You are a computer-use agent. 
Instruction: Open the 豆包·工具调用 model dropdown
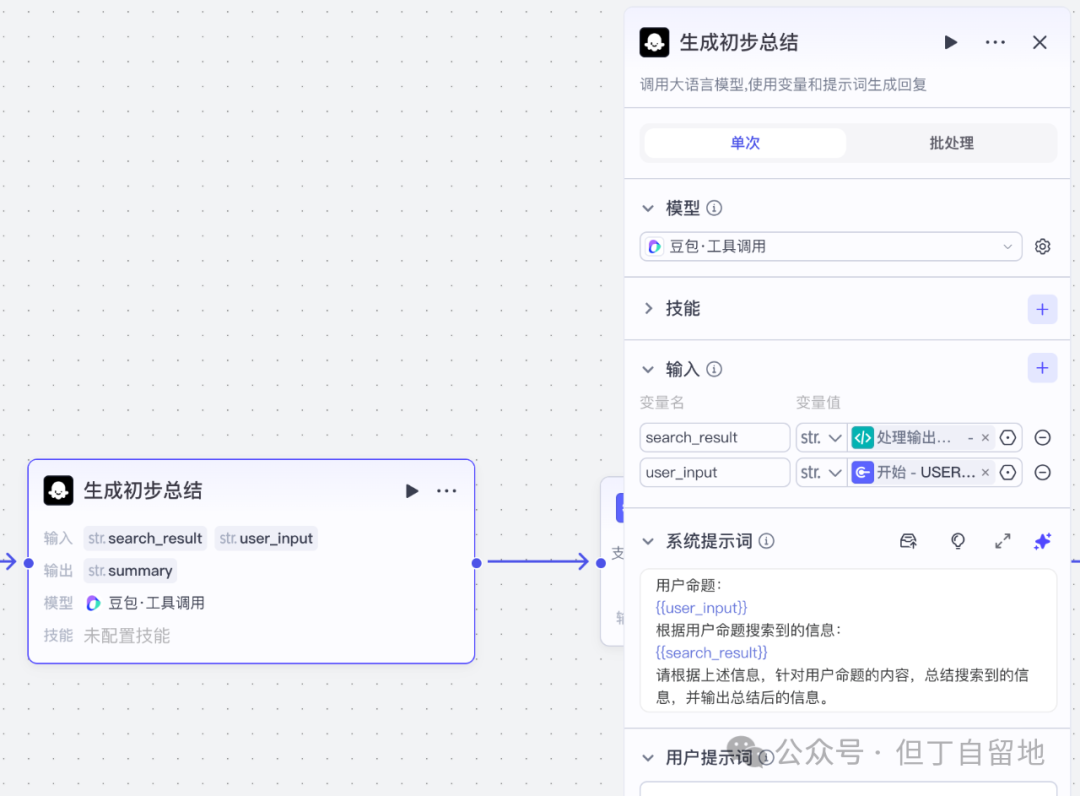[830, 246]
